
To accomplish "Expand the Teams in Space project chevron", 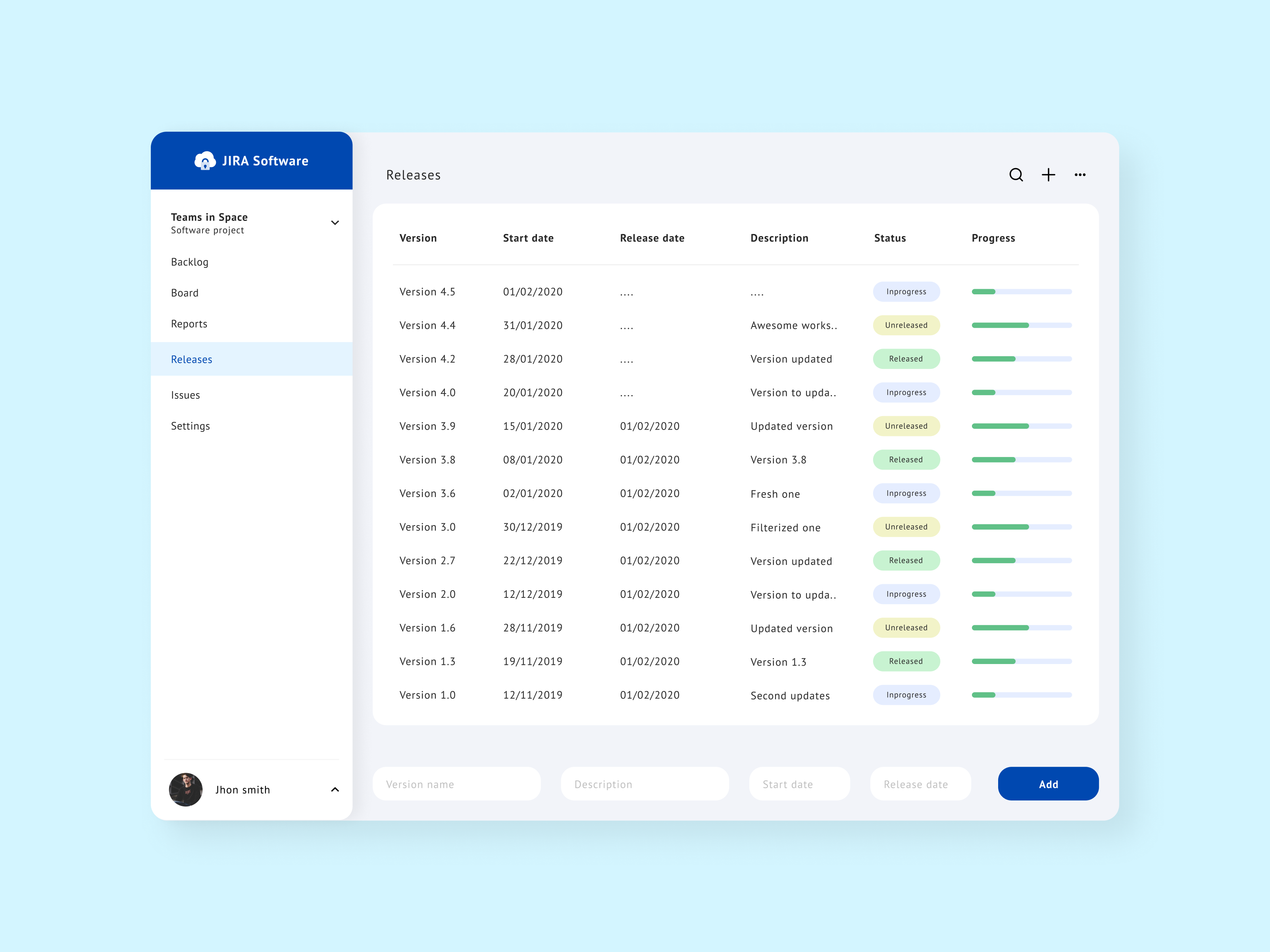I will tap(335, 223).
